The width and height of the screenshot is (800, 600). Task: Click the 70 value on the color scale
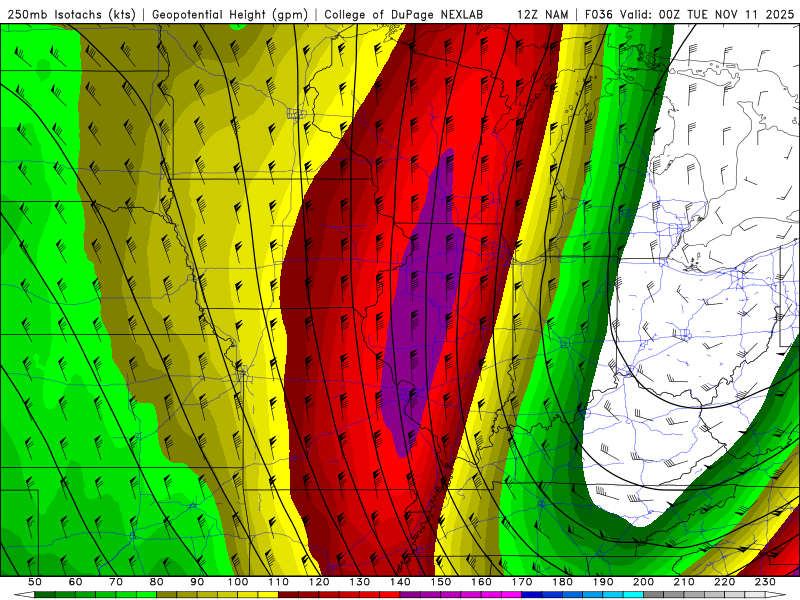click(116, 582)
